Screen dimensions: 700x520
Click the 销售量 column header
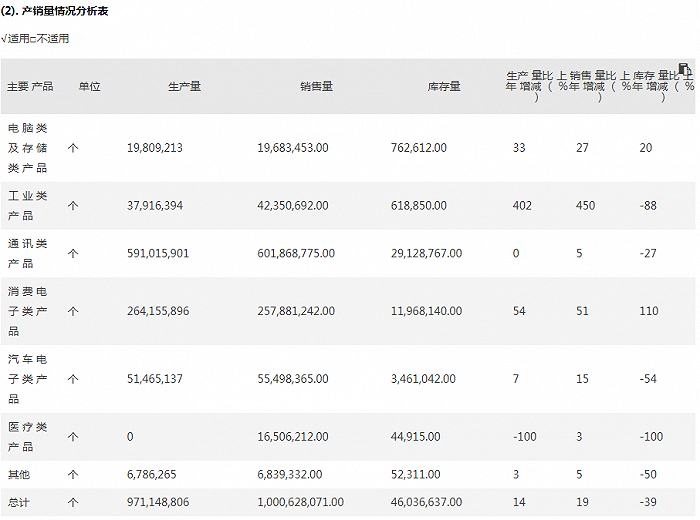point(316,86)
